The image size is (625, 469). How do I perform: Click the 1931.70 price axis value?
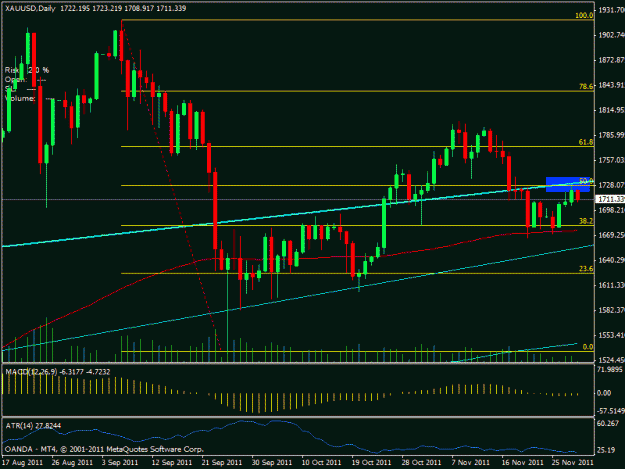pos(611,10)
